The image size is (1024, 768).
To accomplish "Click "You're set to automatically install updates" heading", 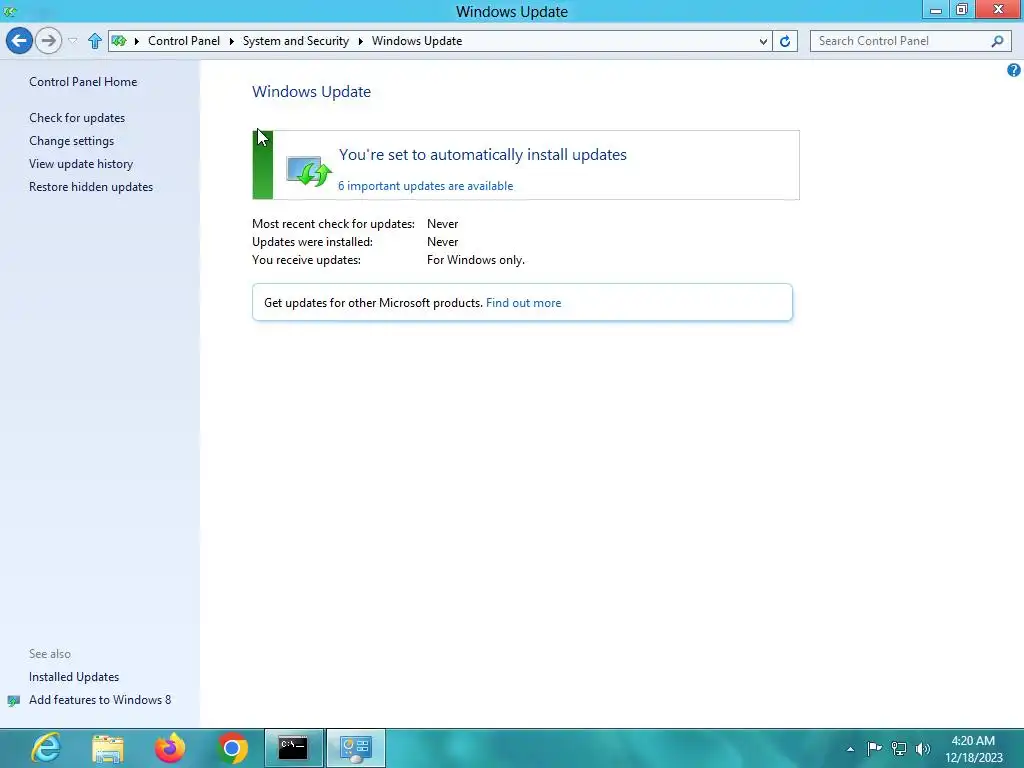I will [483, 155].
